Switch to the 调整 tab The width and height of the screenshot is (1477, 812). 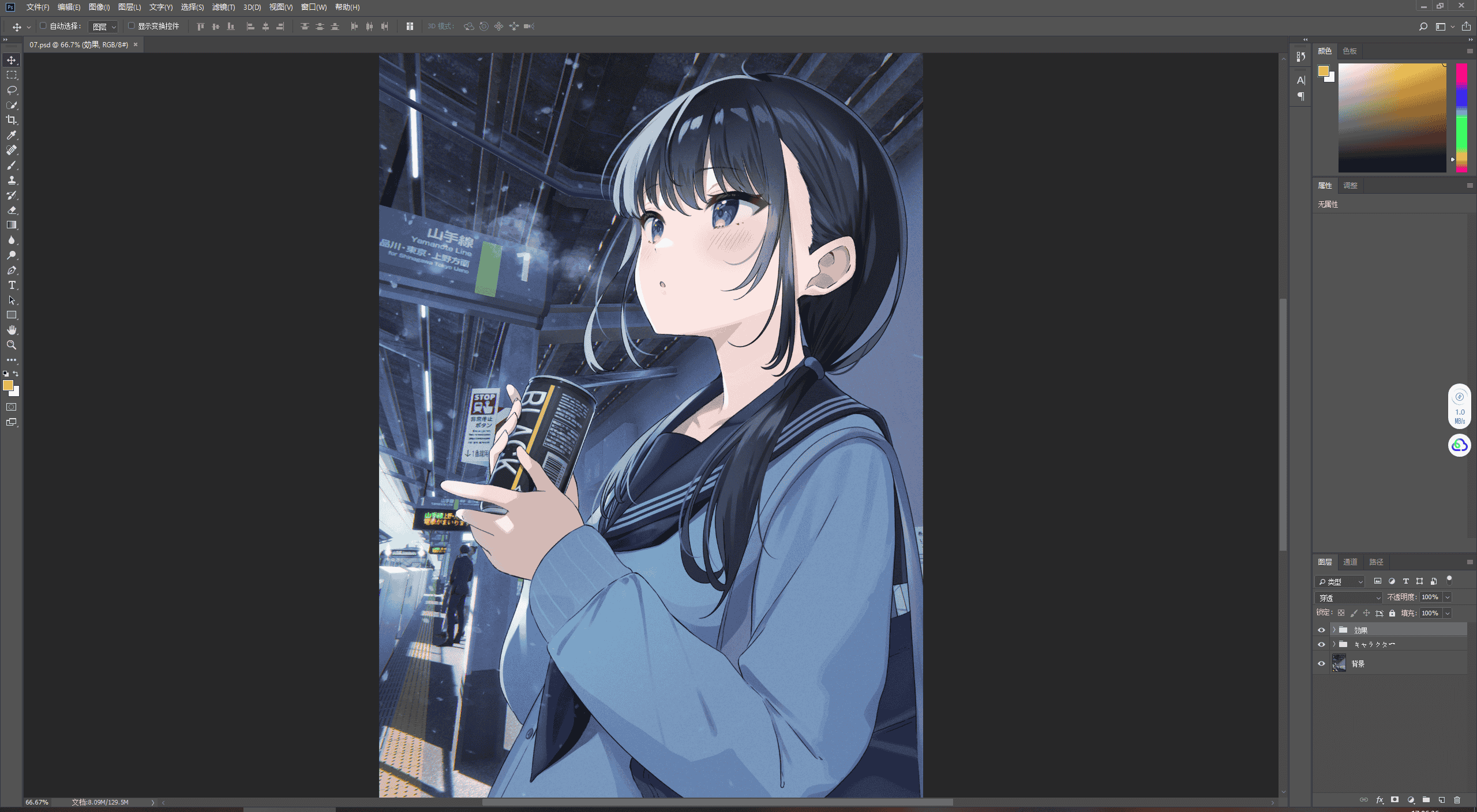click(x=1350, y=185)
